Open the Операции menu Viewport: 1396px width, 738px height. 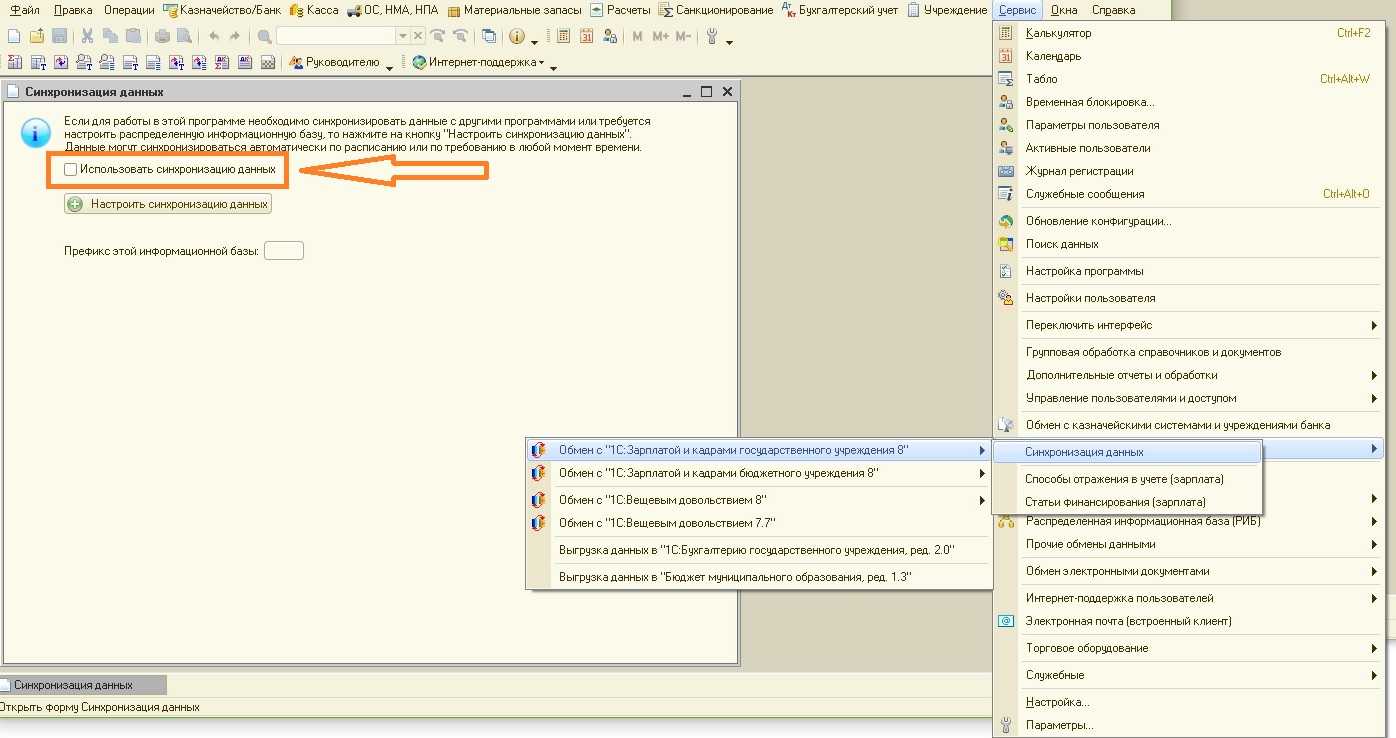(x=129, y=10)
